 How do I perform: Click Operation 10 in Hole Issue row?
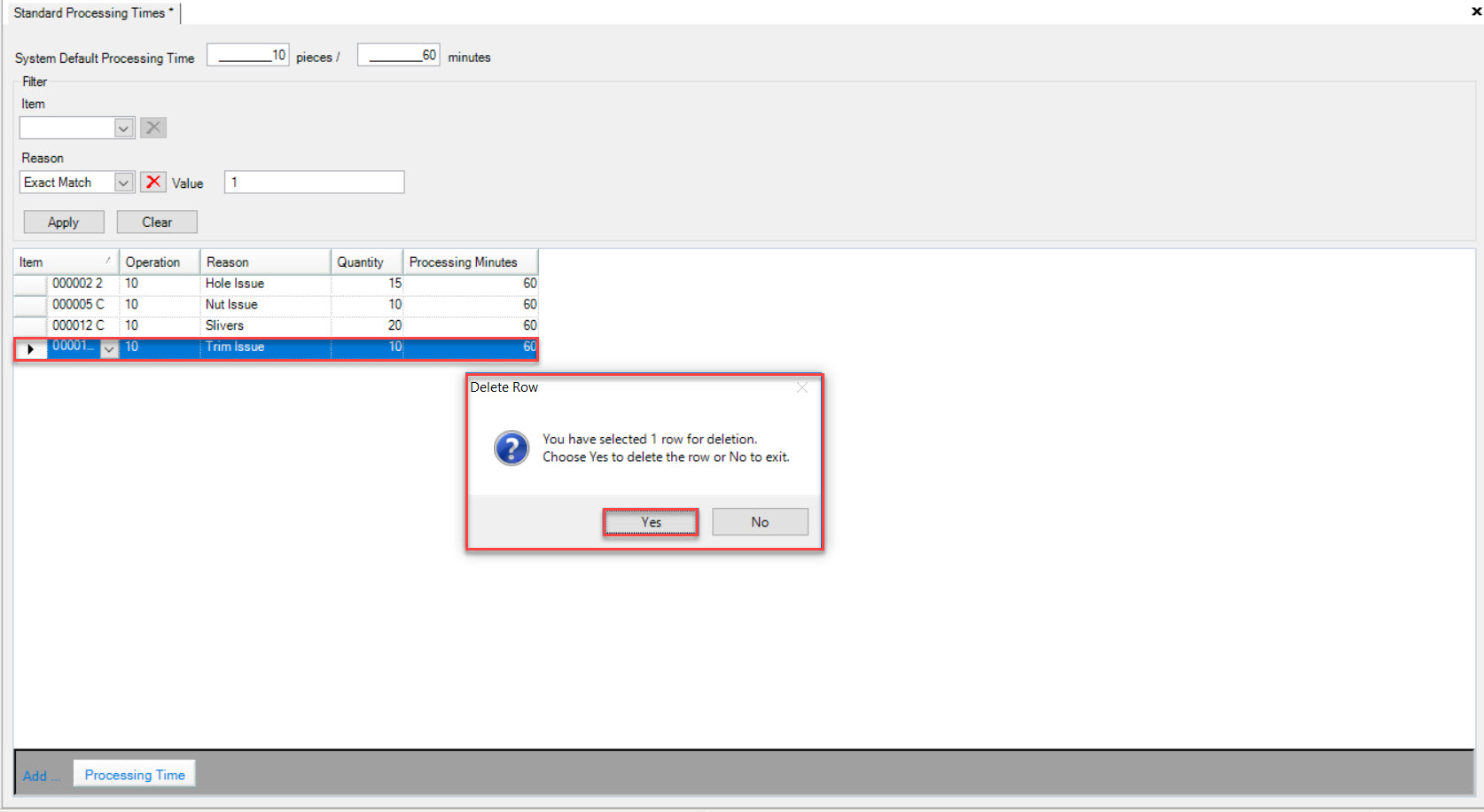(x=160, y=284)
